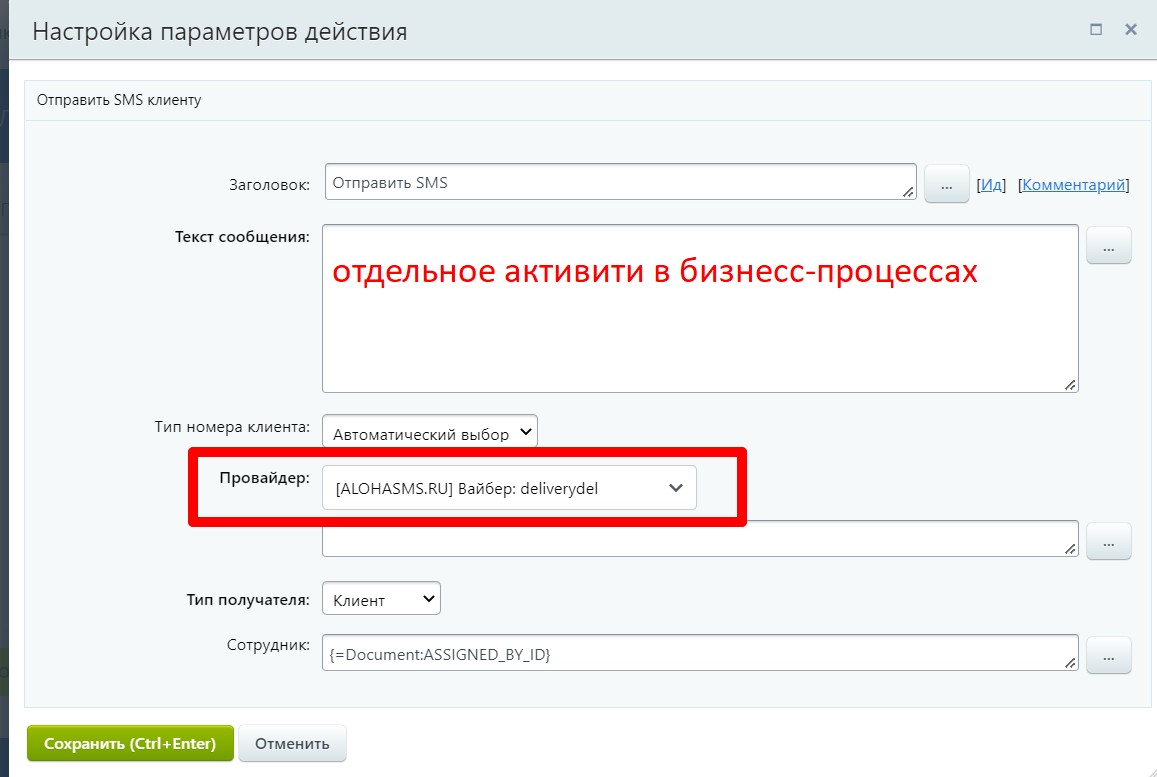Click resize grip of Заголовок field
The width and height of the screenshot is (1157, 777).
(x=908, y=191)
